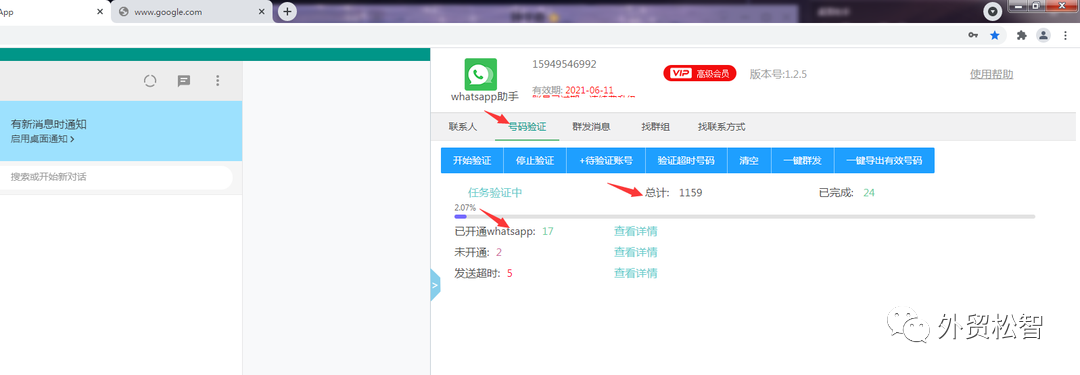This screenshot has width=1080, height=375.
Task: Open the extensions puzzle icon
Action: click(1021, 35)
